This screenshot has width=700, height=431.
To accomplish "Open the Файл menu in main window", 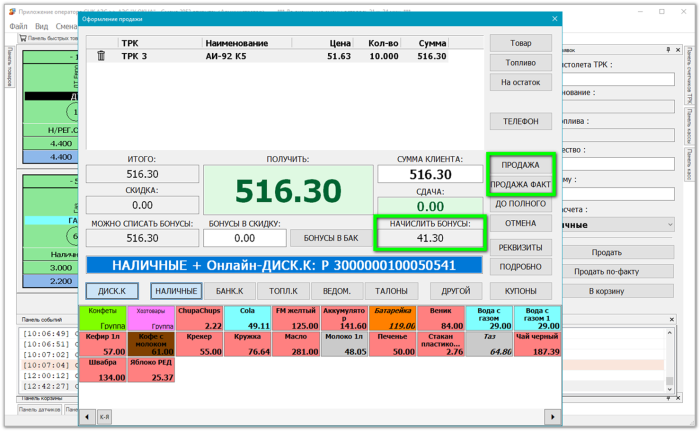I will tap(18, 26).
